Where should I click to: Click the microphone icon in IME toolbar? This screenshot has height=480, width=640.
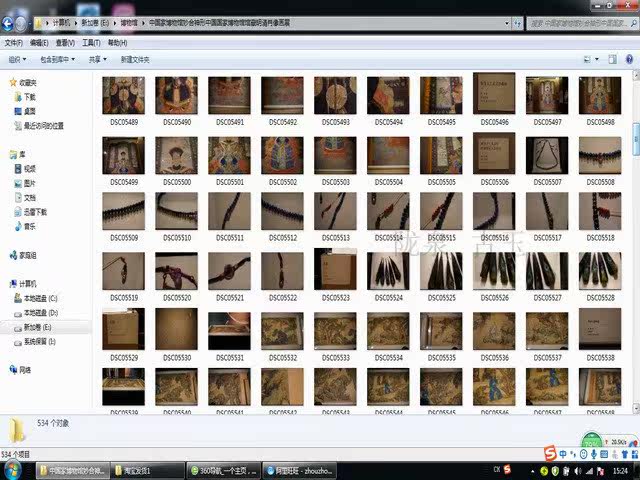594,454
